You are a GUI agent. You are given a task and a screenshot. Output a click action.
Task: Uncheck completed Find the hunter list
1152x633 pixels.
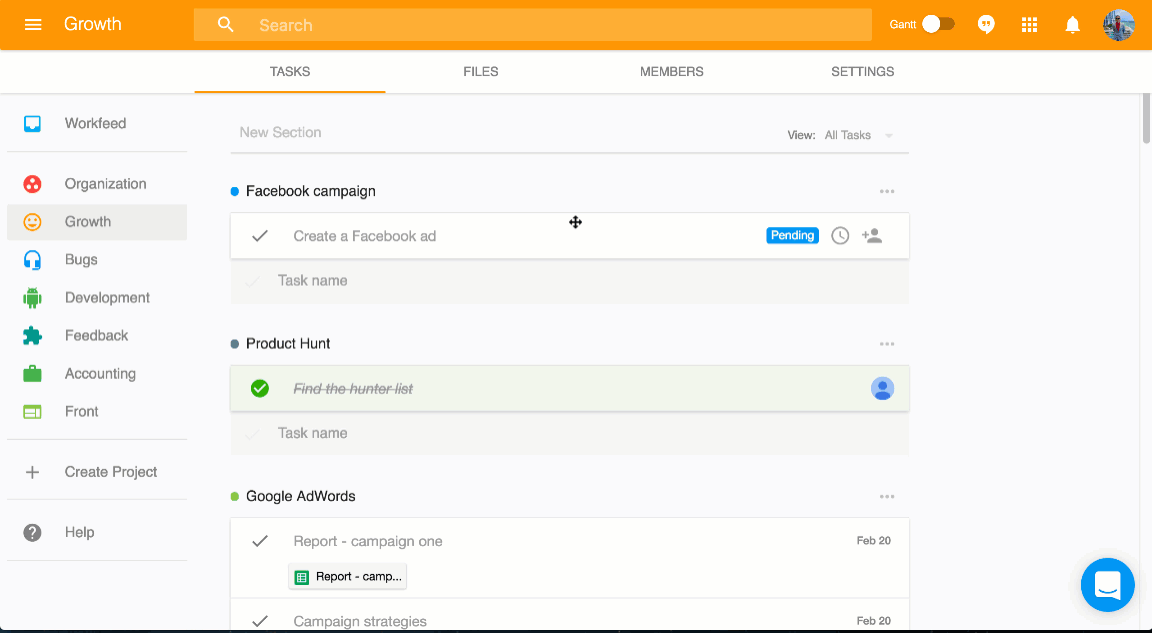(x=260, y=388)
